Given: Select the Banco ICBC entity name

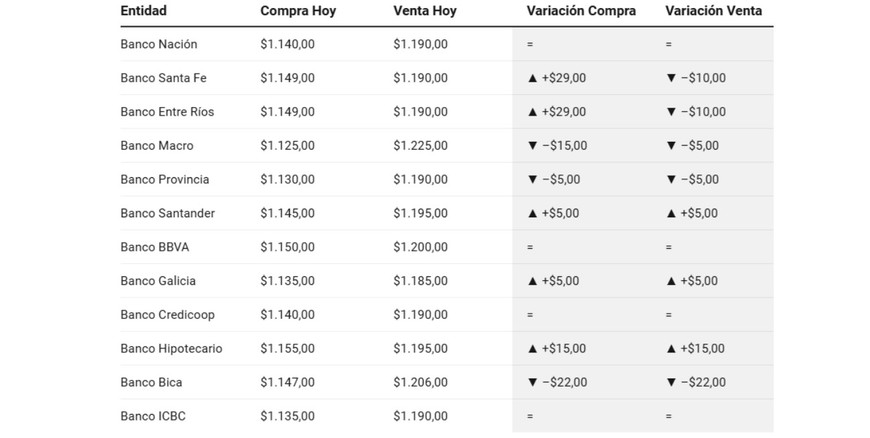Looking at the screenshot, I should point(153,416).
